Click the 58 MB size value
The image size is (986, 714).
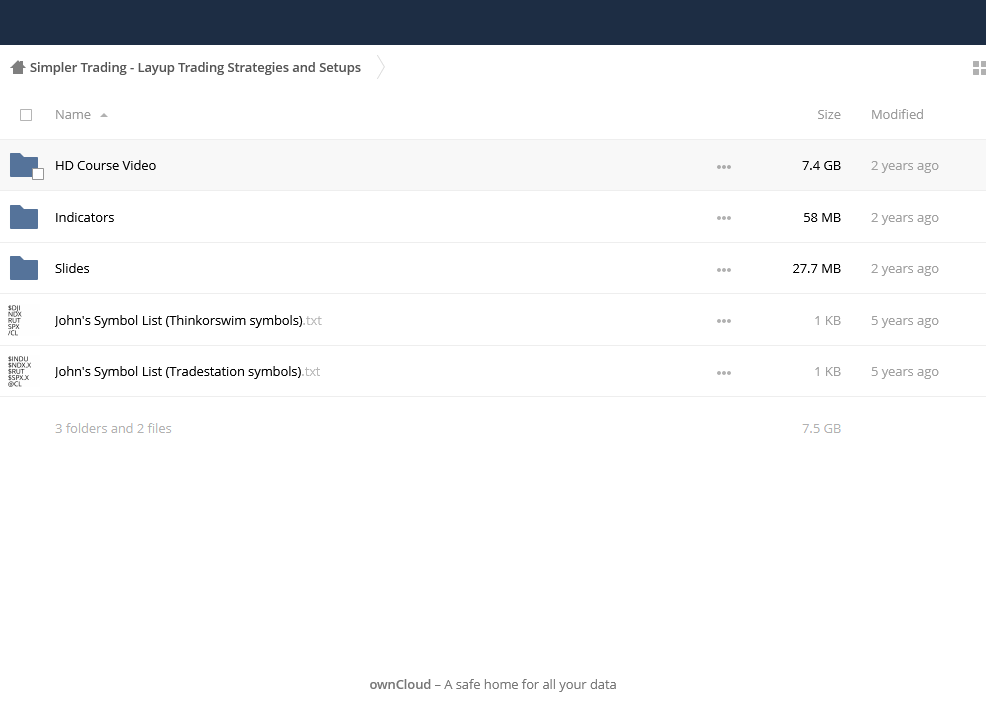[822, 217]
